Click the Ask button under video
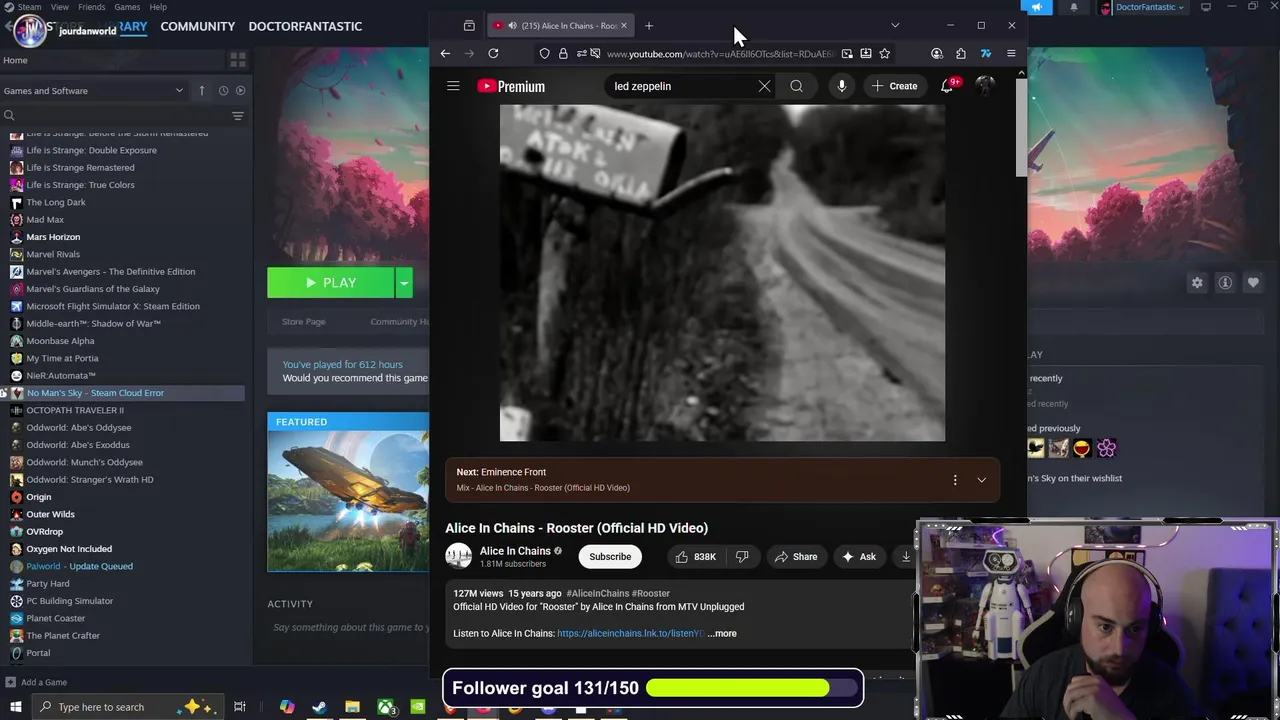Viewport: 1280px width, 720px height. click(x=858, y=557)
